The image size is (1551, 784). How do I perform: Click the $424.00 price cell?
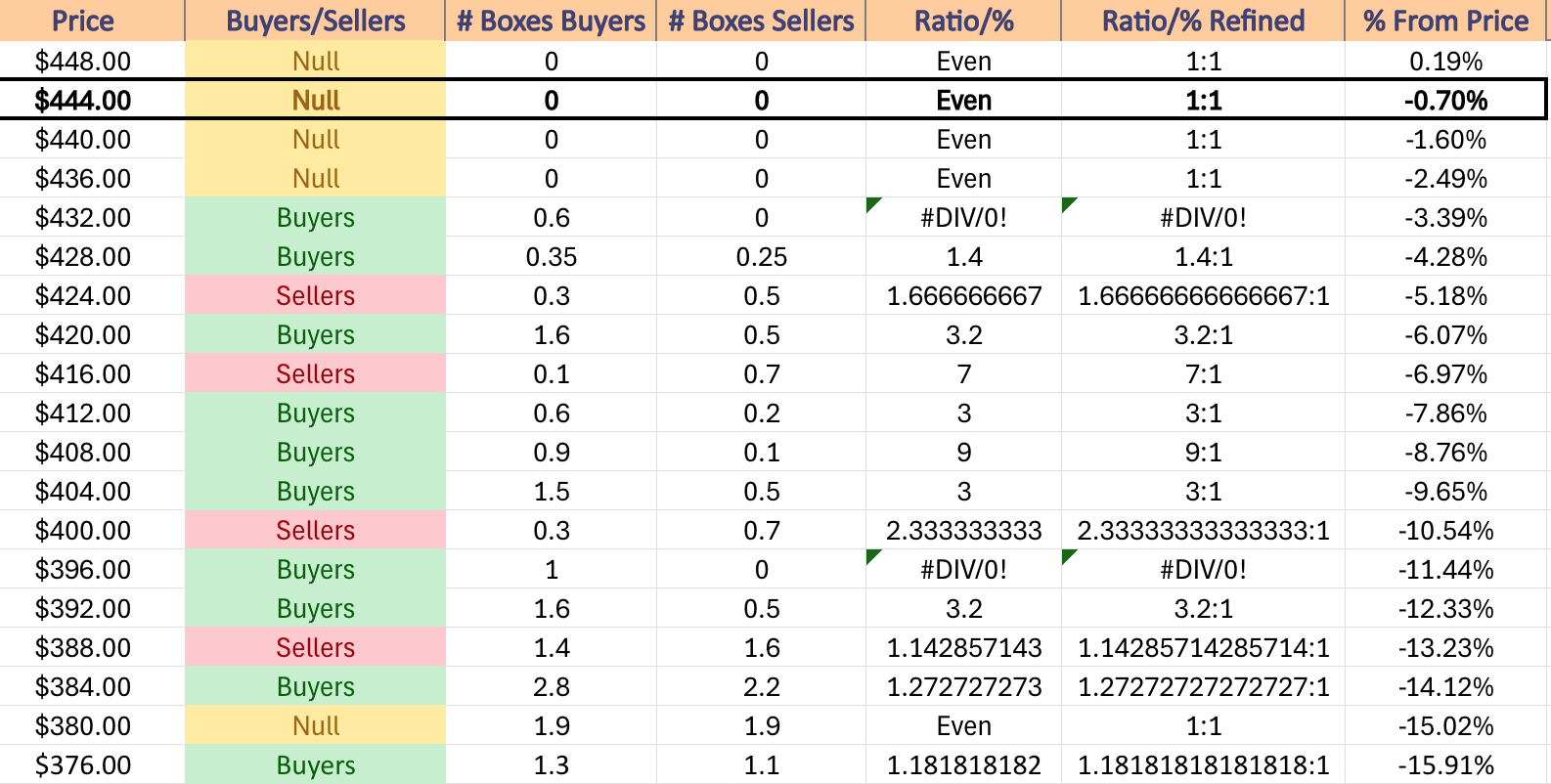(x=92, y=295)
